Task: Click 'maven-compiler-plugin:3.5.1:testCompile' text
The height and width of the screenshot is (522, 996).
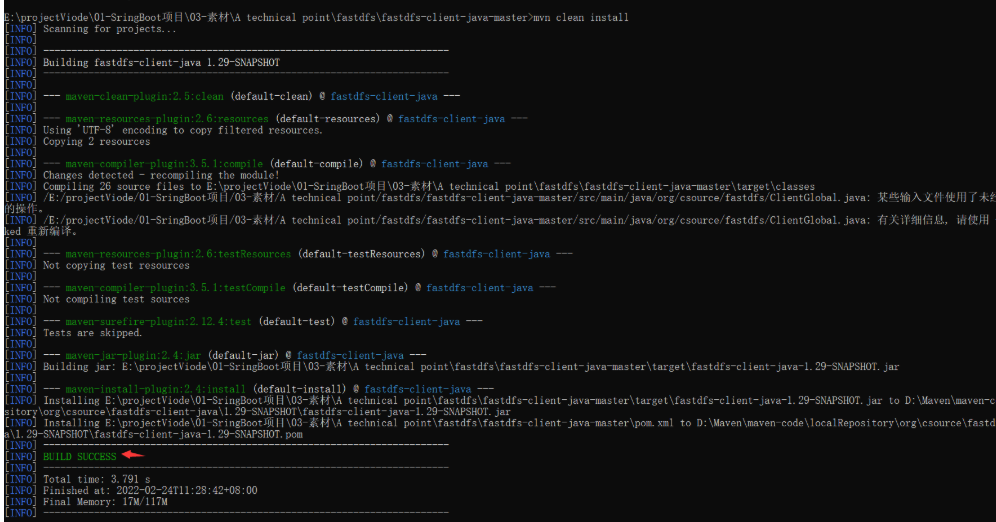Action: pyautogui.click(x=175, y=288)
